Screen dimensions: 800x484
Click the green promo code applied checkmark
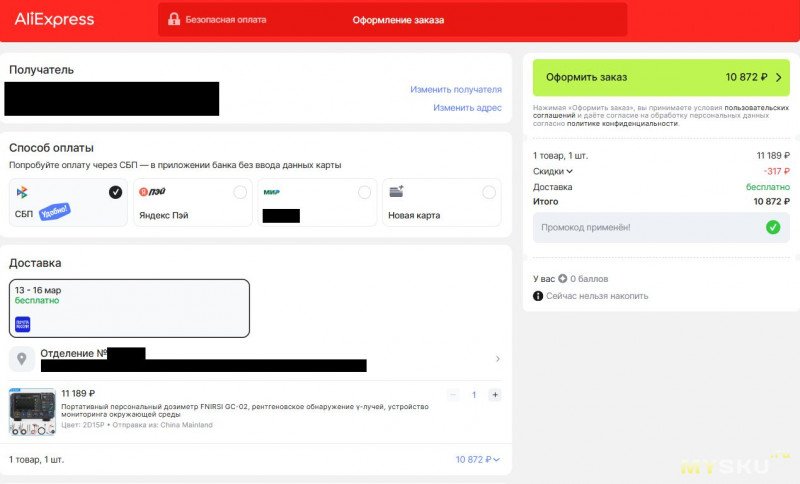[x=772, y=227]
